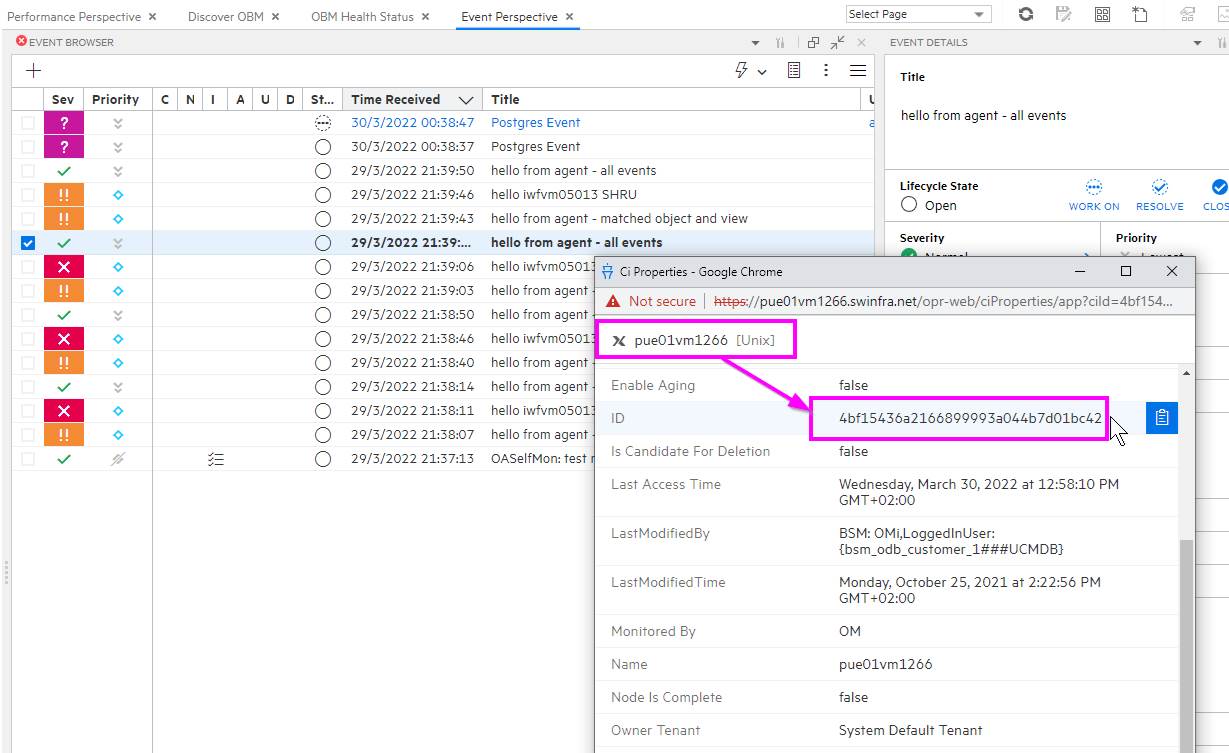The width and height of the screenshot is (1229, 753).
Task: Click state circle icon of 00:38:47 Postgres event
Action: pyautogui.click(x=322, y=123)
